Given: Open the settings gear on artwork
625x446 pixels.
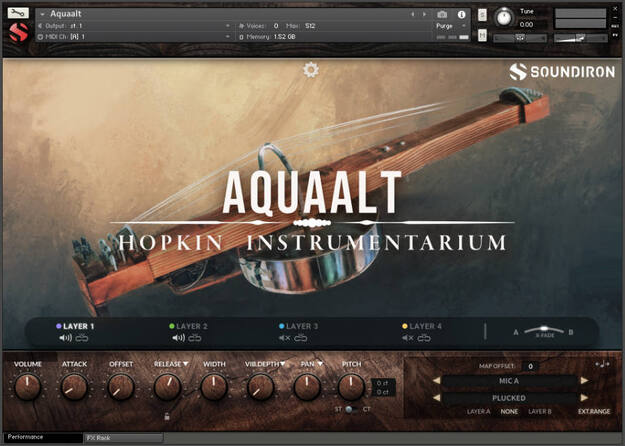Looking at the screenshot, I should click(x=311, y=70).
